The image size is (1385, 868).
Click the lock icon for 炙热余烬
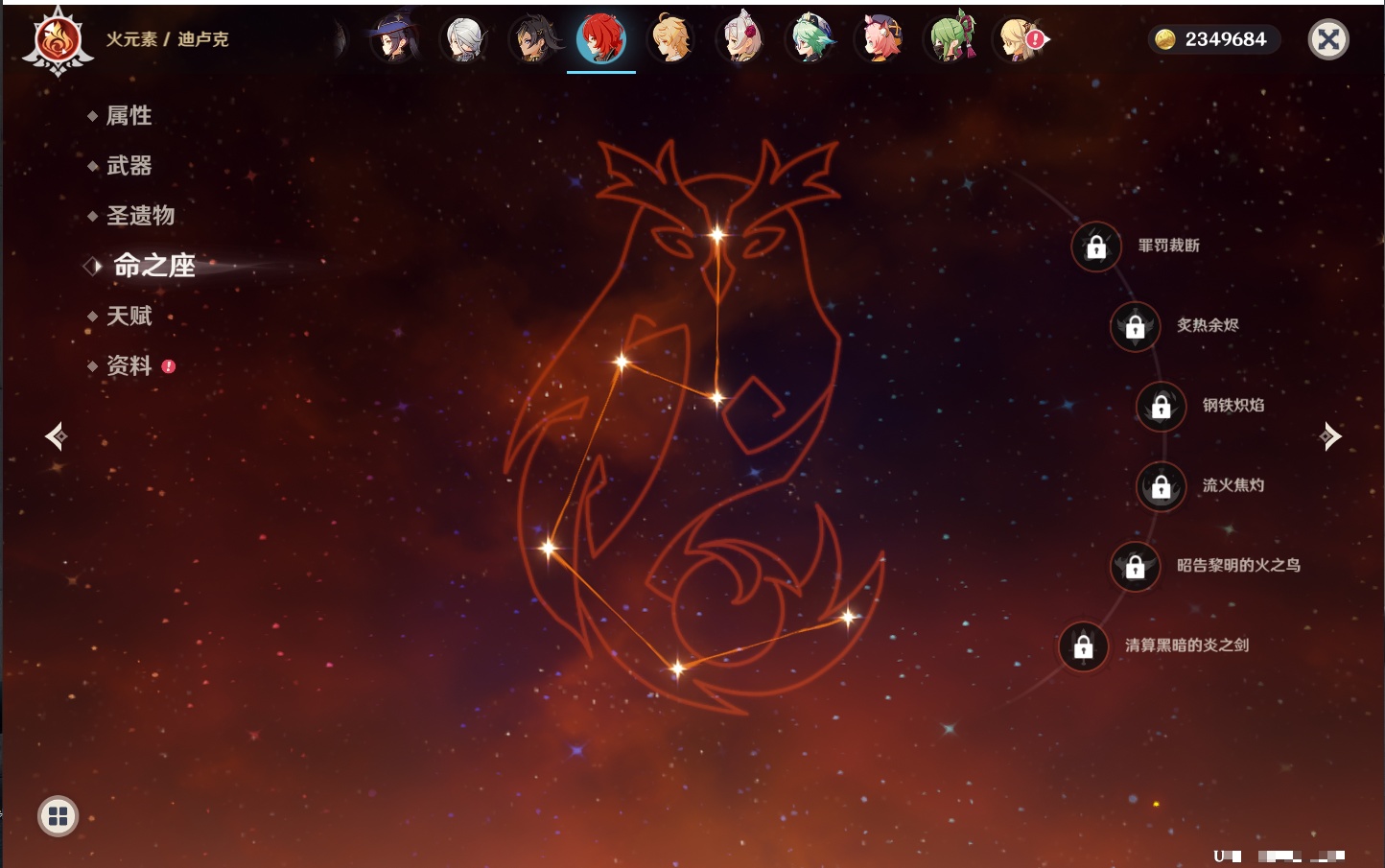[x=1135, y=327]
